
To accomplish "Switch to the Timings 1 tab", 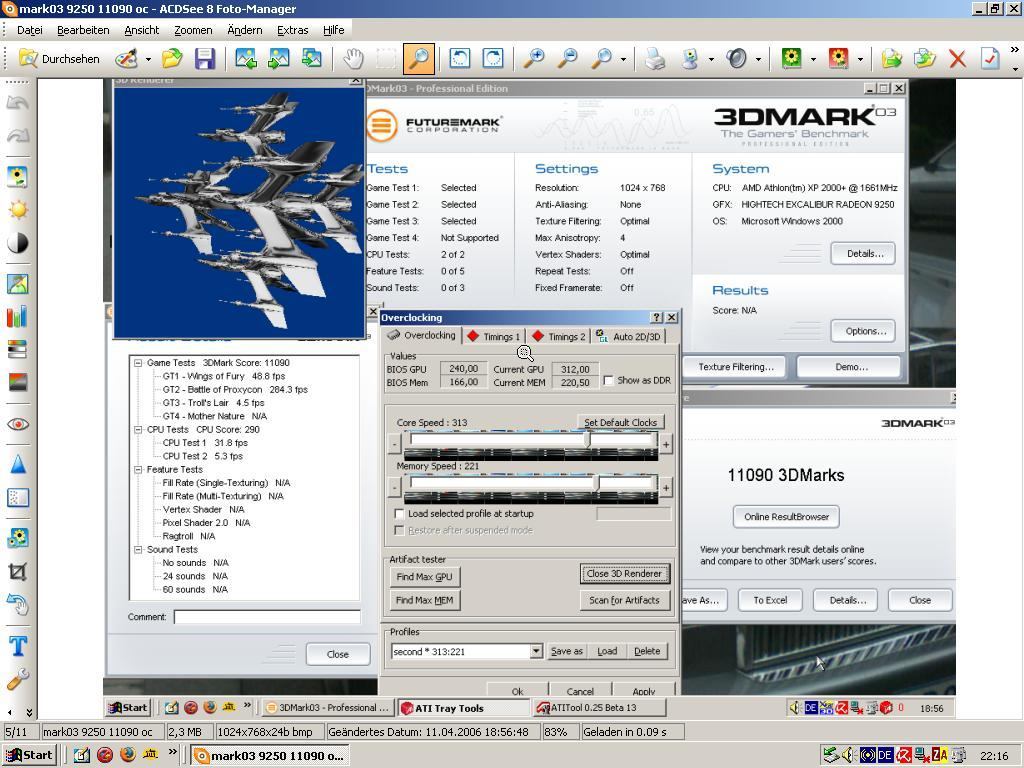I will coord(494,336).
